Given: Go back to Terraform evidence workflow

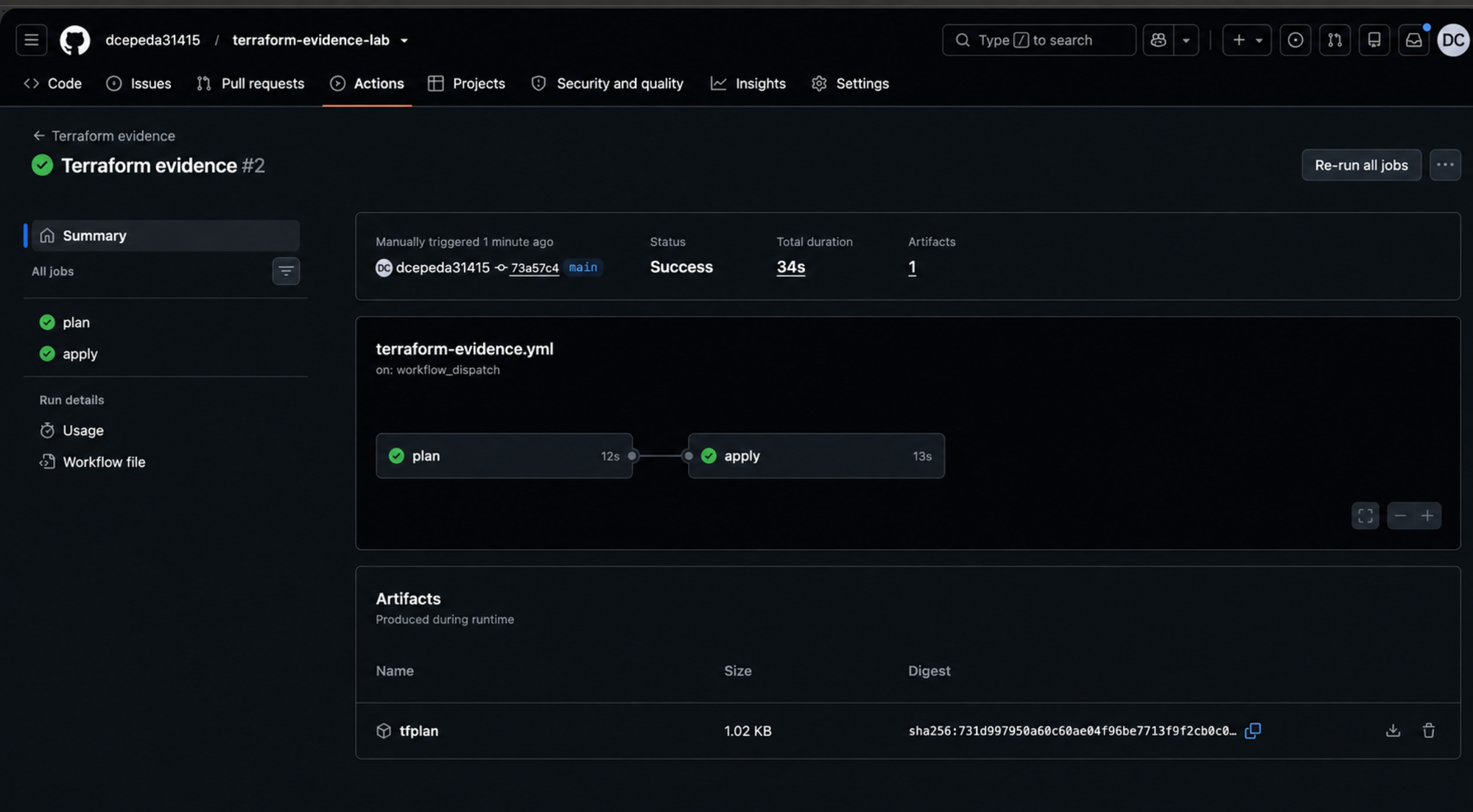Looking at the screenshot, I should click(x=104, y=135).
